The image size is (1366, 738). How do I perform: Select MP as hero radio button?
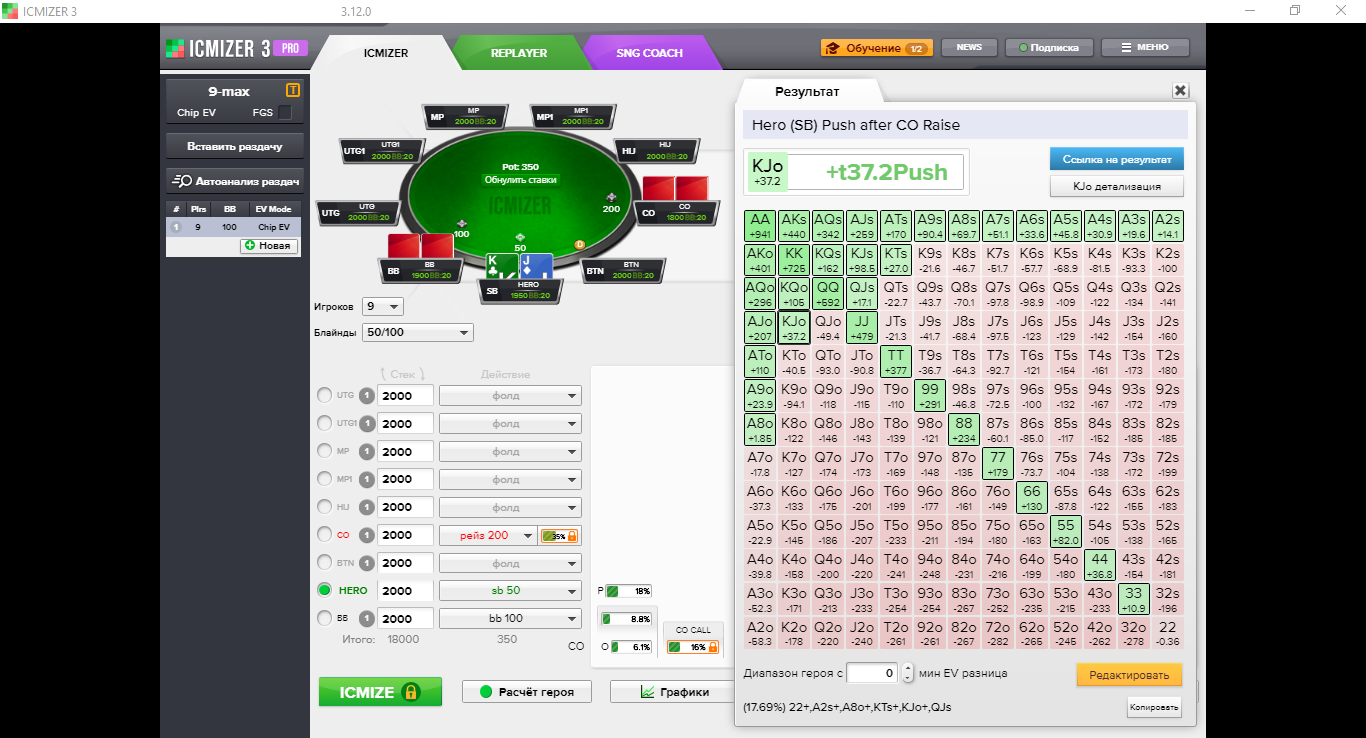click(324, 451)
